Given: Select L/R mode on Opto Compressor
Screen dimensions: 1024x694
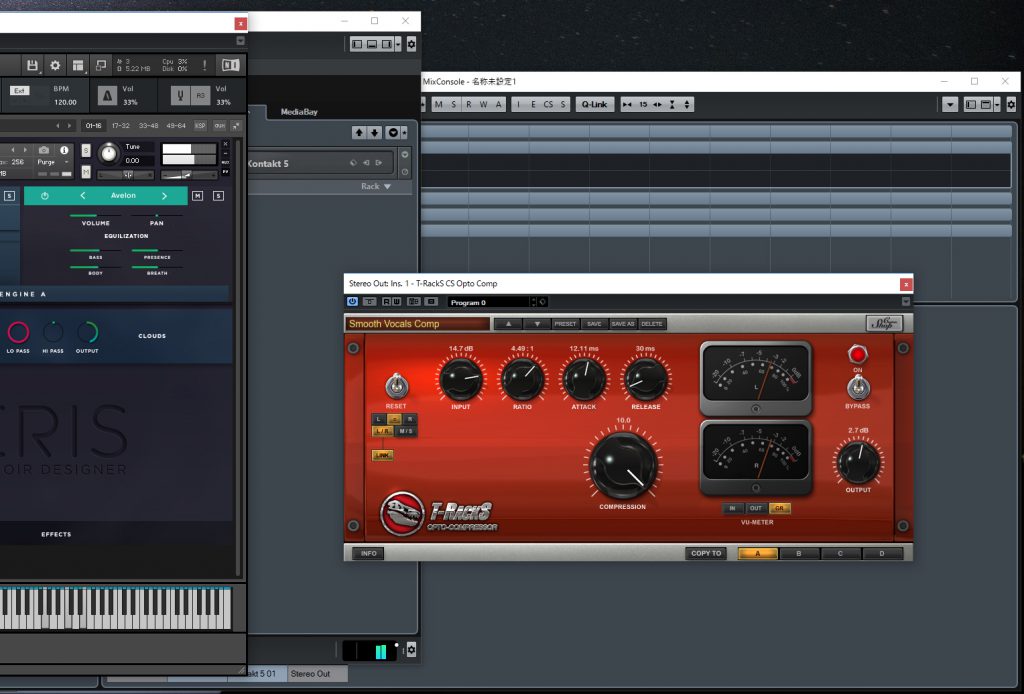Looking at the screenshot, I should pos(382,431).
